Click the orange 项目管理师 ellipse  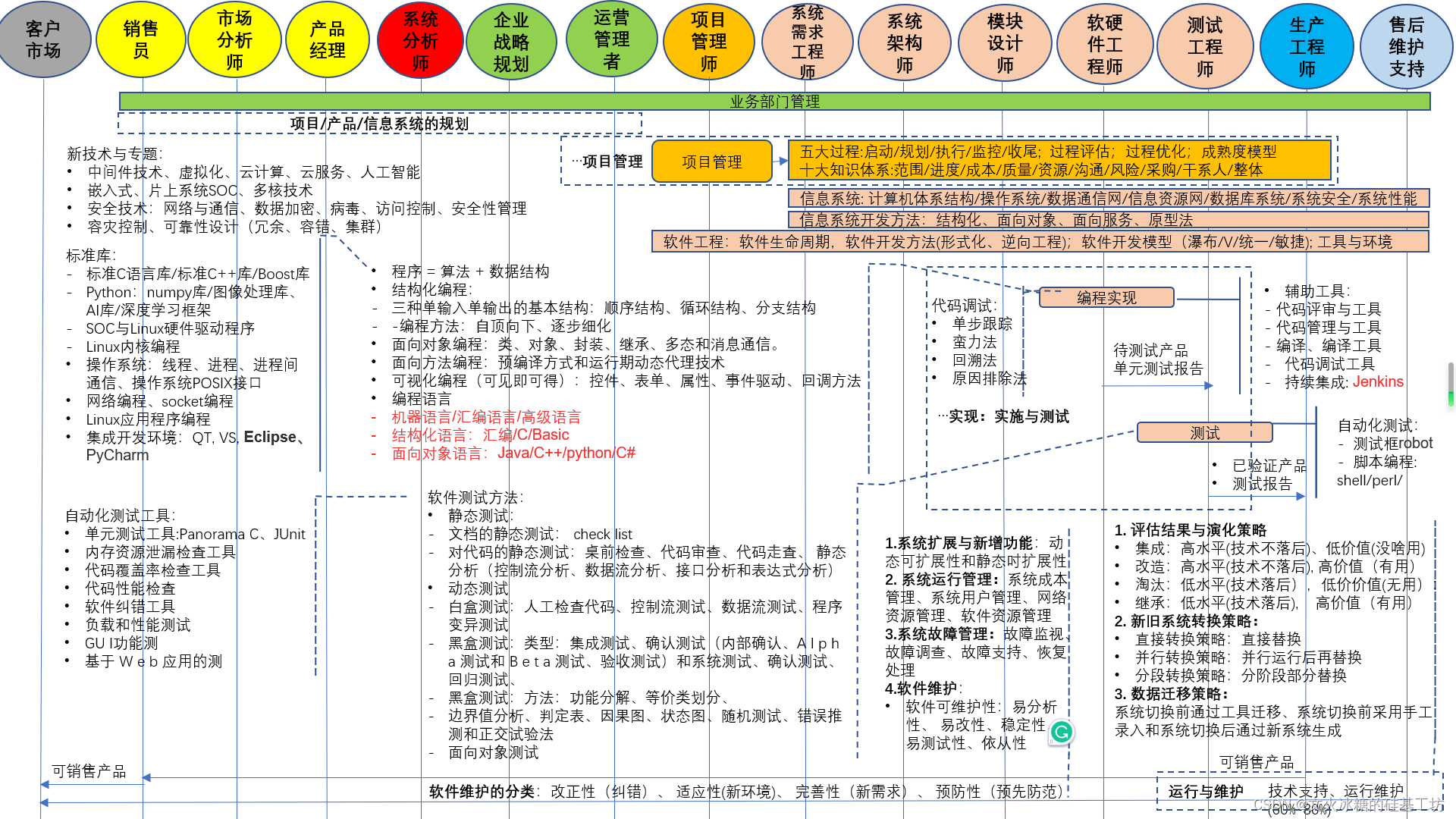pyautogui.click(x=708, y=42)
